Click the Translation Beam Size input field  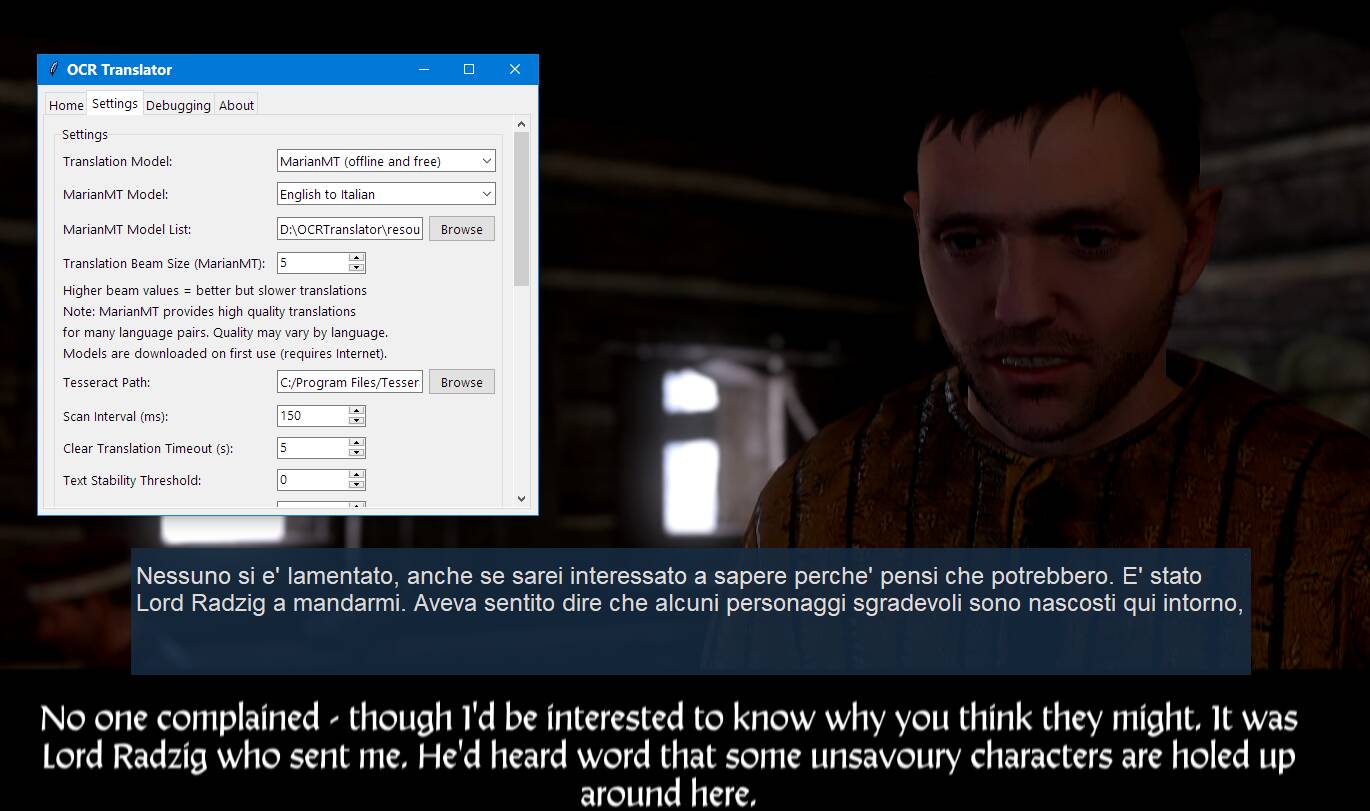312,263
